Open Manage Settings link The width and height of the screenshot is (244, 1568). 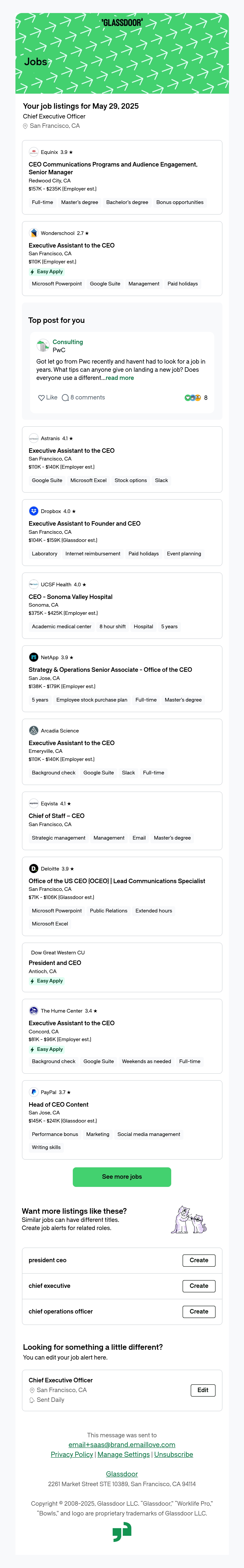[x=123, y=1454]
